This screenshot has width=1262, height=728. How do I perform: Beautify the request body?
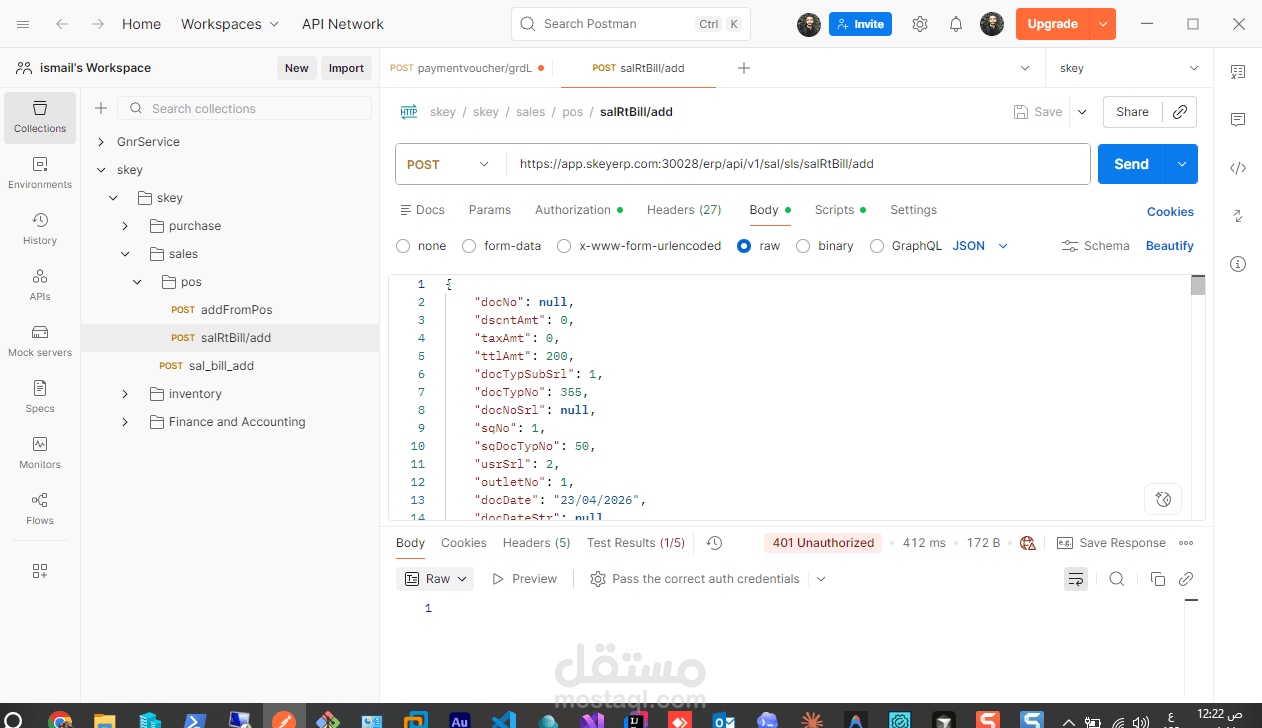point(1169,246)
